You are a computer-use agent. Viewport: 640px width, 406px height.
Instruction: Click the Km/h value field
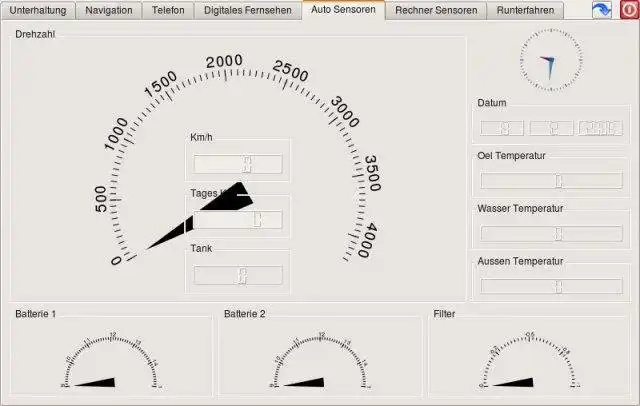(238, 164)
